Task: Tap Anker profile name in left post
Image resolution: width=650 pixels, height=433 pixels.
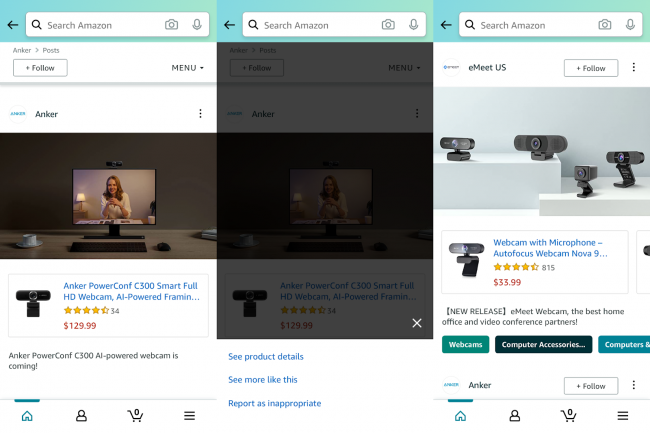Action: click(46, 114)
